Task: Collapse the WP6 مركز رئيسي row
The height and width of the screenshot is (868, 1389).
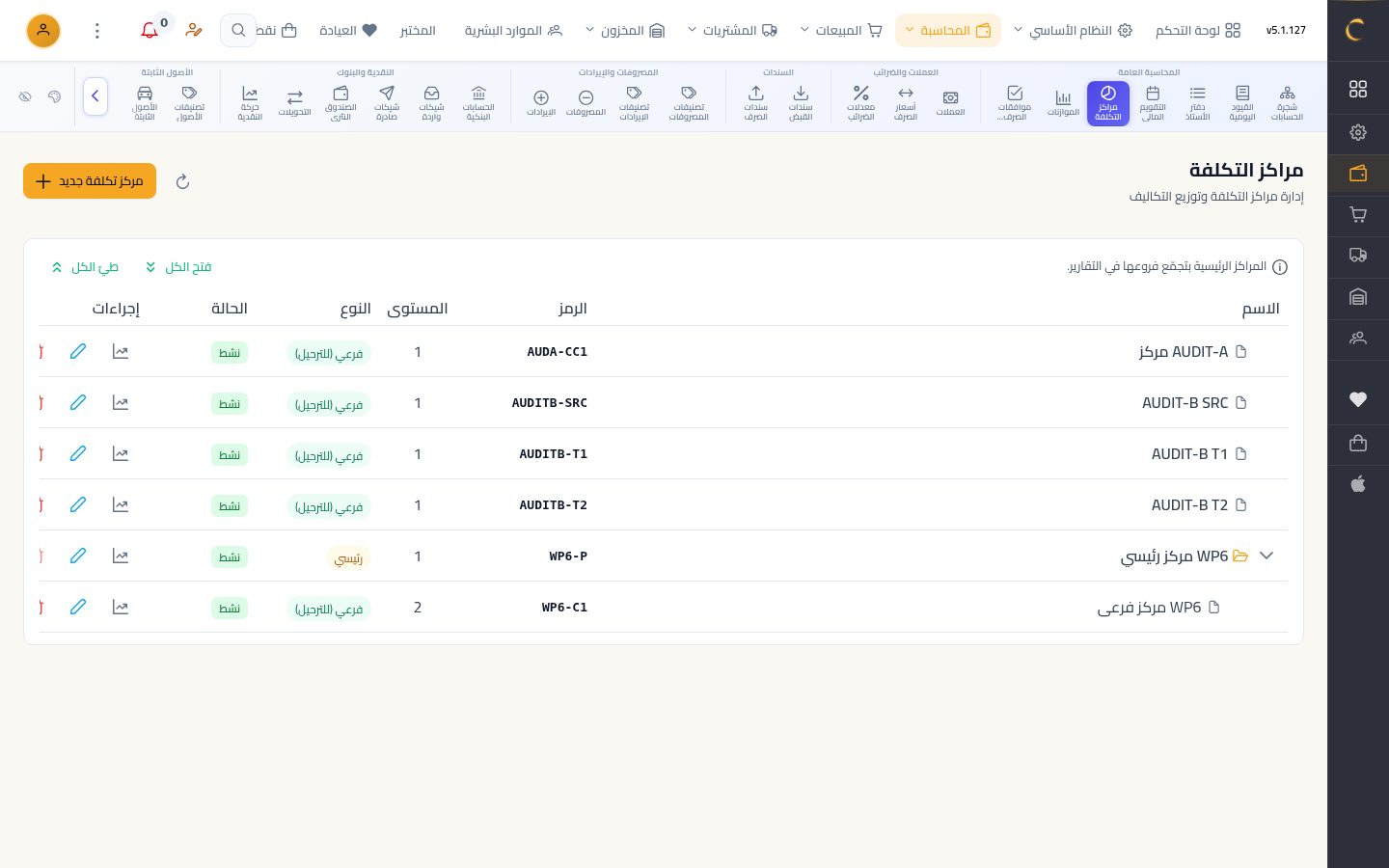Action: 1266,556
